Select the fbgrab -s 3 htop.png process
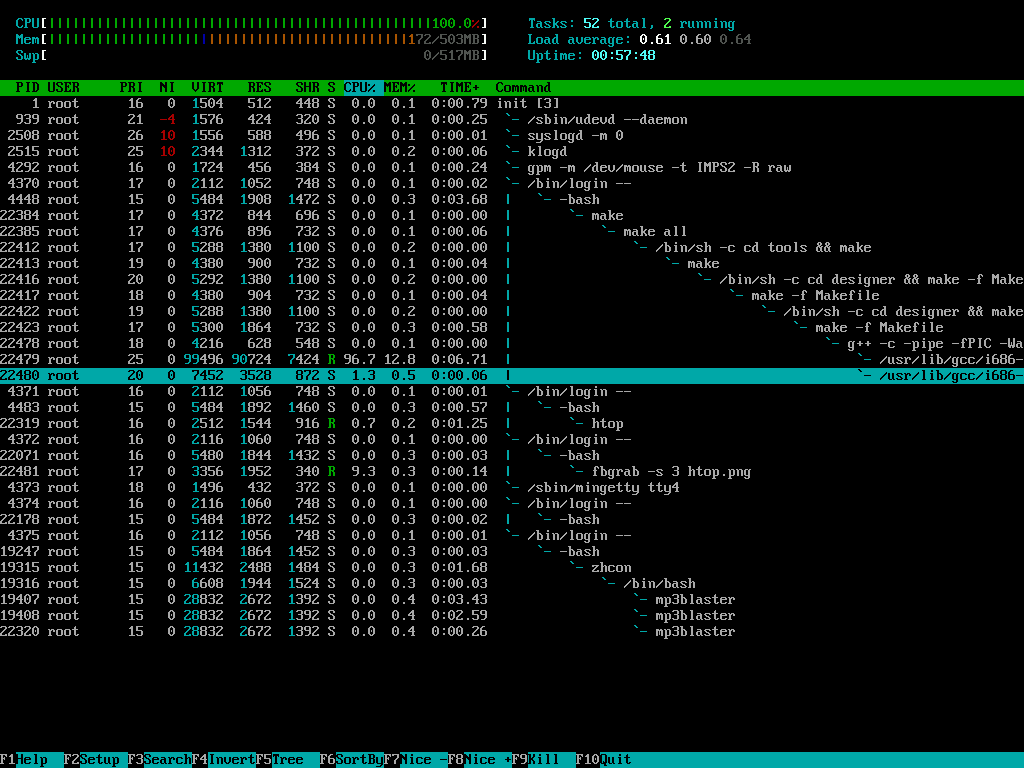This screenshot has width=1024, height=768. tap(512, 472)
